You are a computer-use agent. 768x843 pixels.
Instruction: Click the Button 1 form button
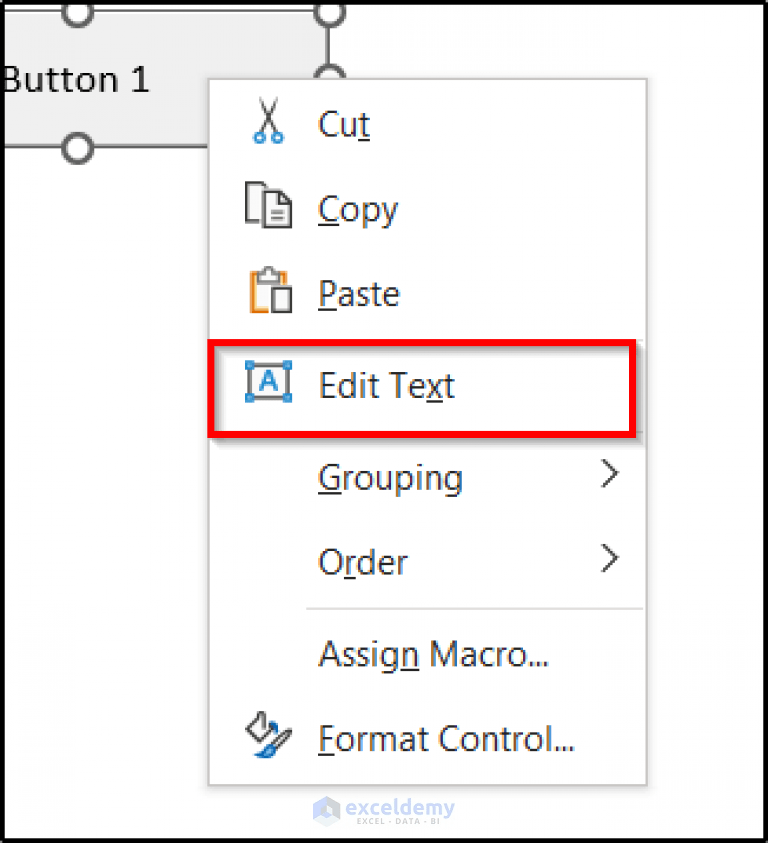click(78, 80)
